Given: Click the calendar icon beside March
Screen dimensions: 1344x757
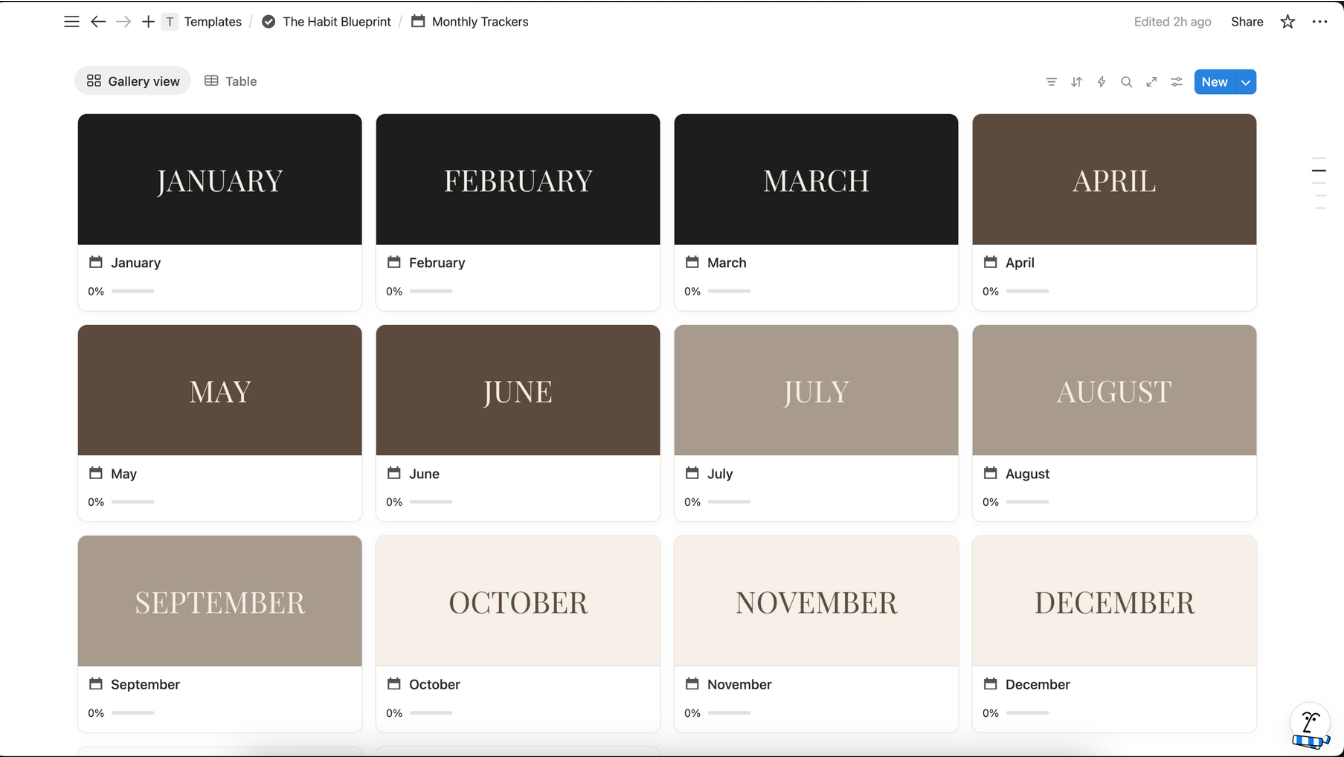Looking at the screenshot, I should (692, 262).
